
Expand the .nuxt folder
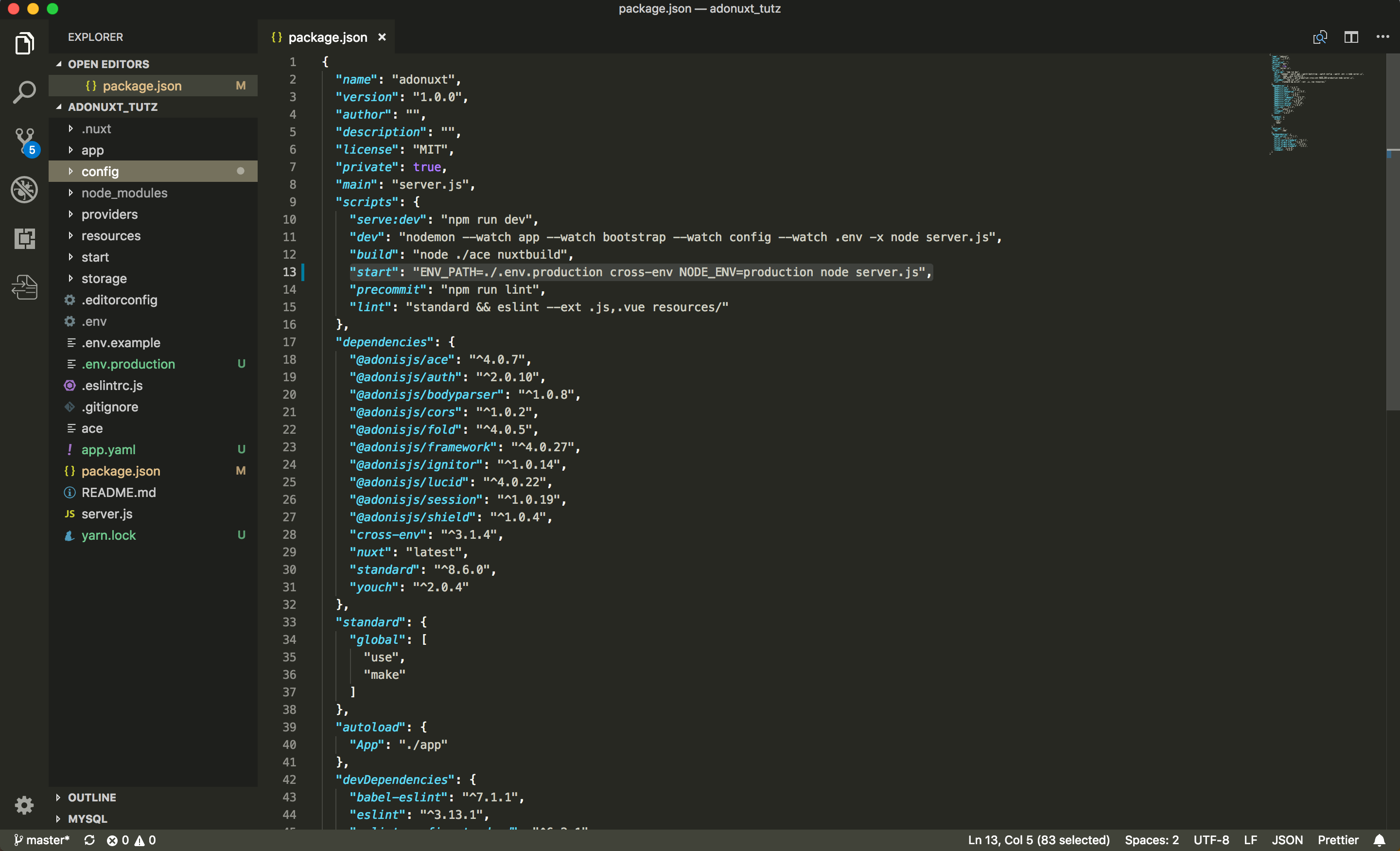152,129
